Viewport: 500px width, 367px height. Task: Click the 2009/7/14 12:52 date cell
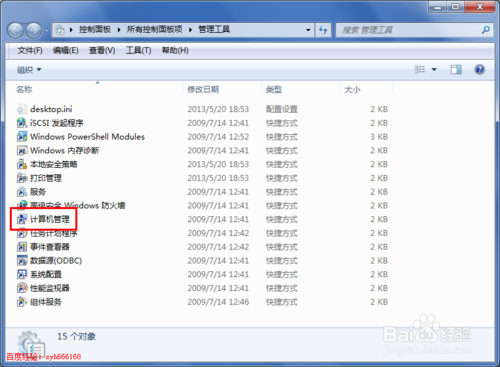point(218,137)
